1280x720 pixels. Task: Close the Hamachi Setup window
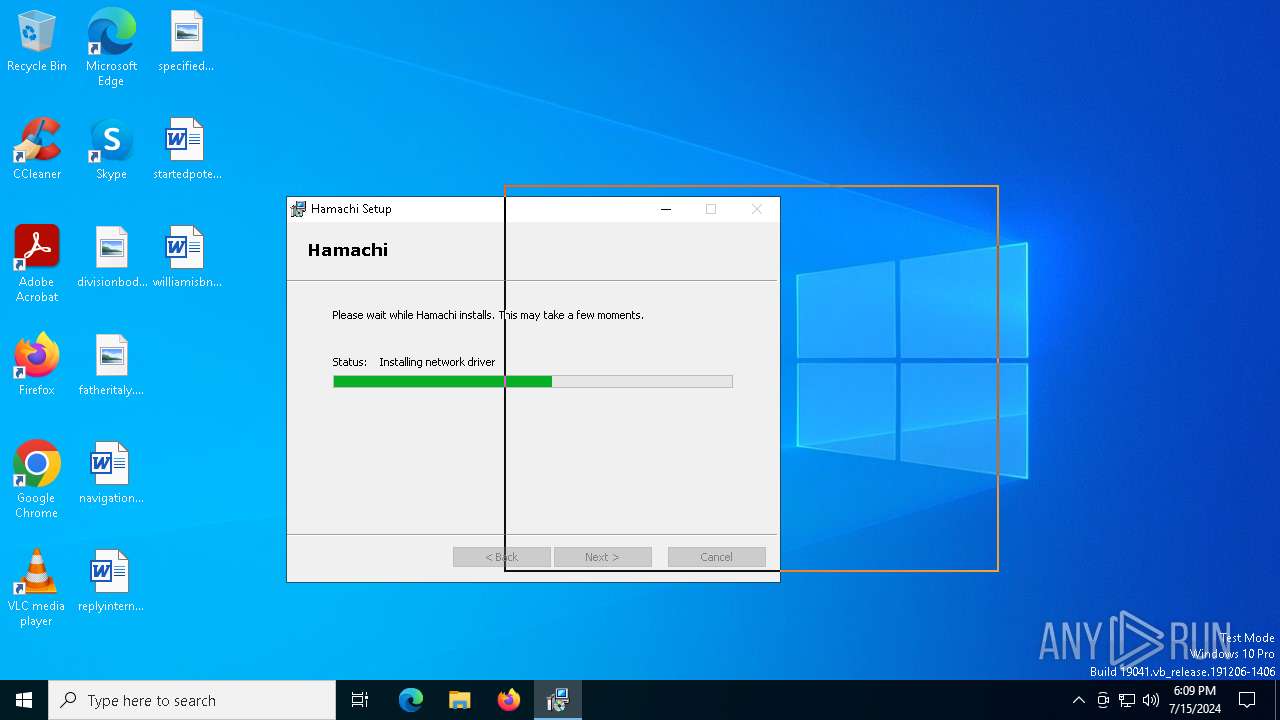(x=757, y=209)
